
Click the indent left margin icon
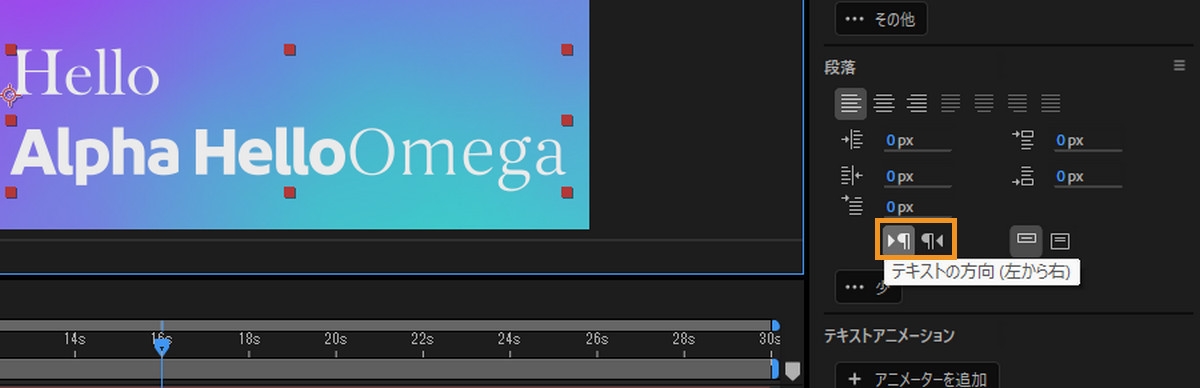(851, 140)
